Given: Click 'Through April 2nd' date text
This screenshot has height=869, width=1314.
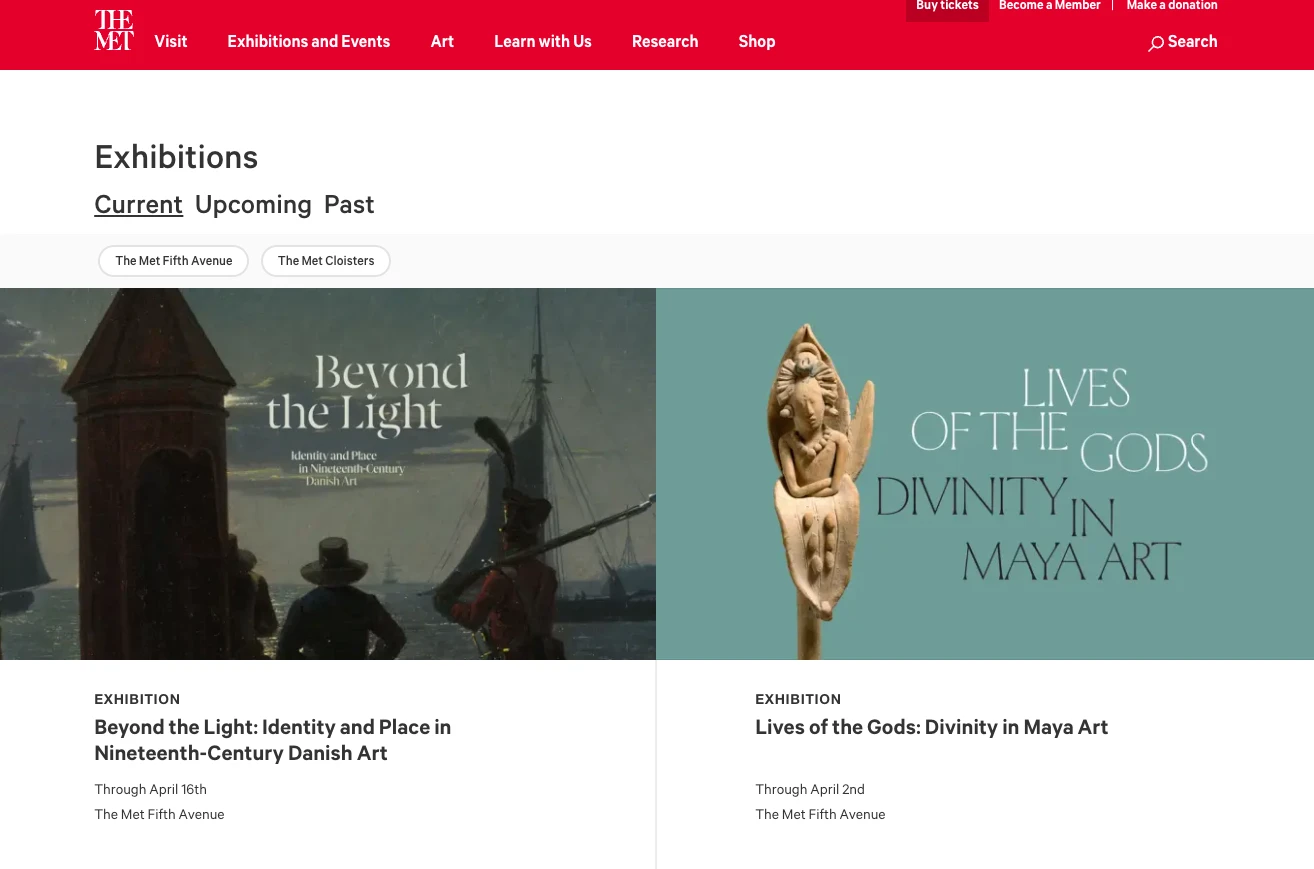Looking at the screenshot, I should [810, 789].
